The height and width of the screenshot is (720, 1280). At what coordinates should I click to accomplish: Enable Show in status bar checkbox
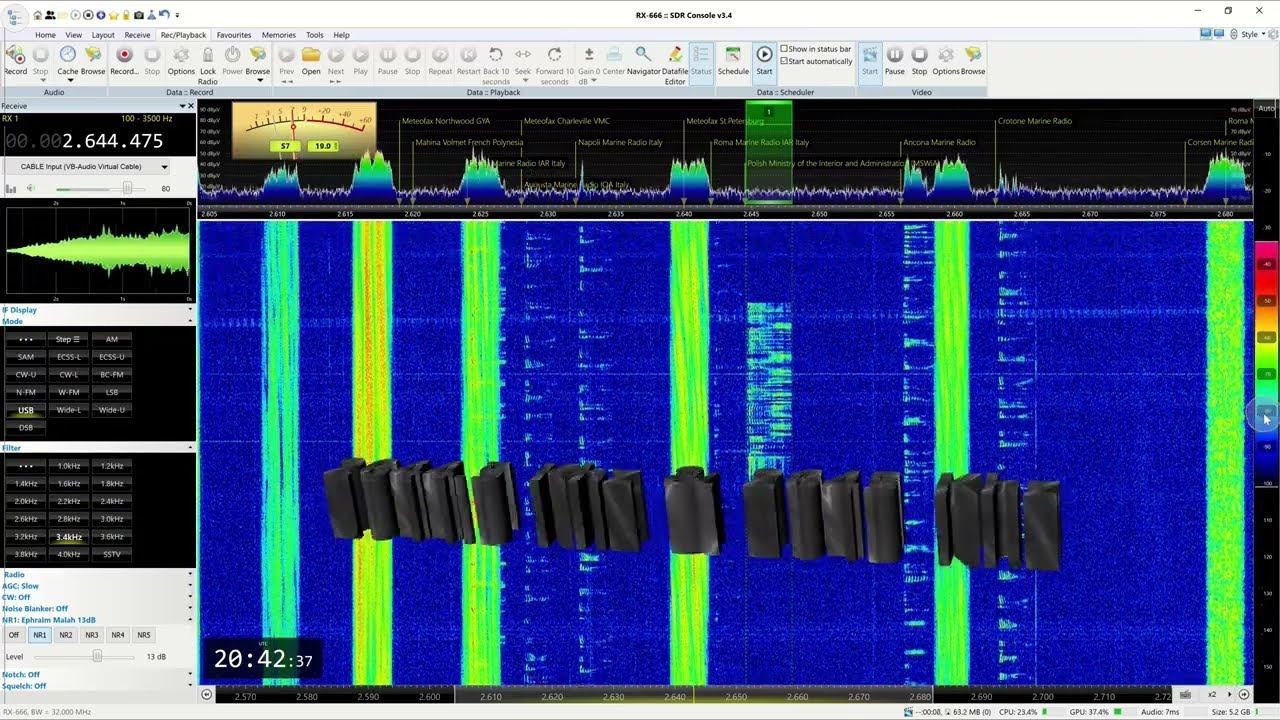[x=785, y=49]
